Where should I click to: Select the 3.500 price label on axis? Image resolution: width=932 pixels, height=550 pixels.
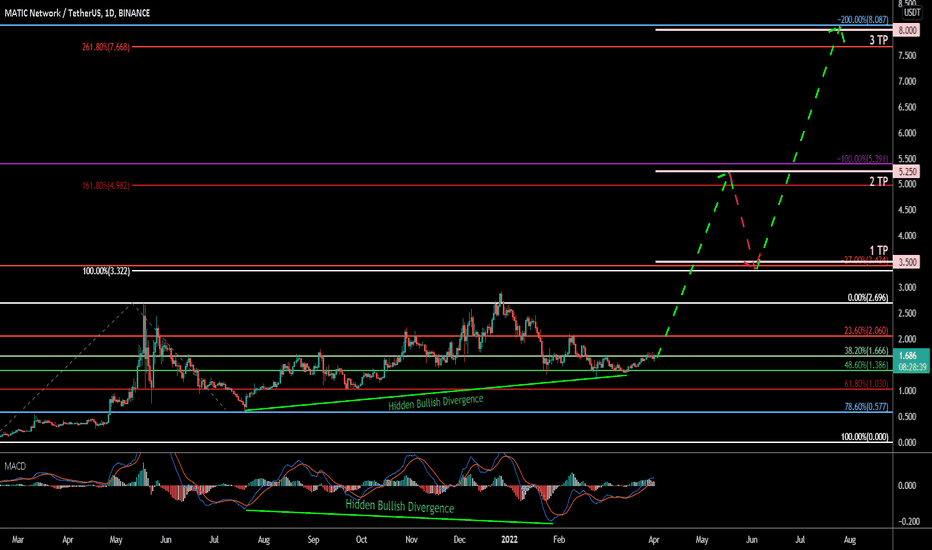pos(907,262)
